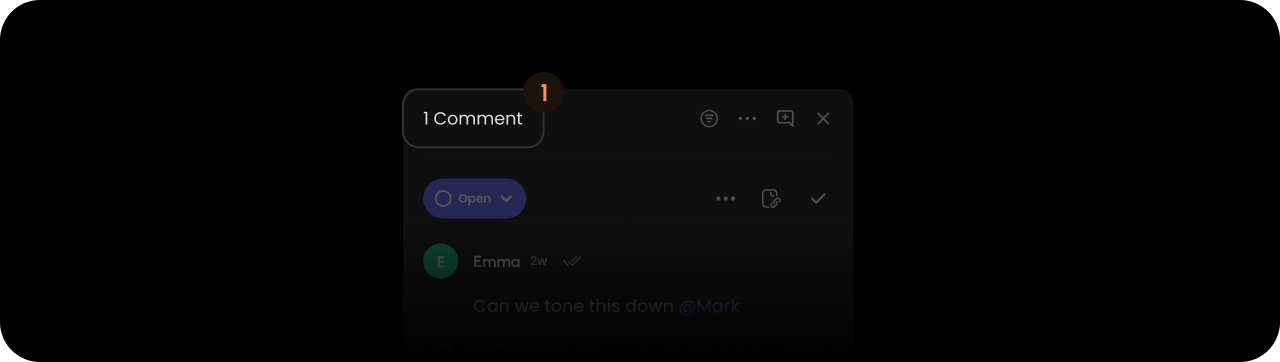Show read receipts double-check icon

[x=572, y=261]
